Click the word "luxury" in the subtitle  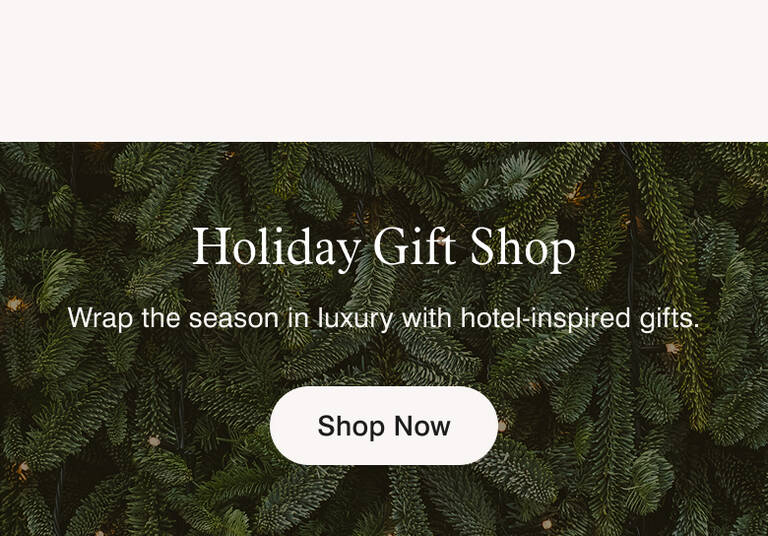pos(356,319)
